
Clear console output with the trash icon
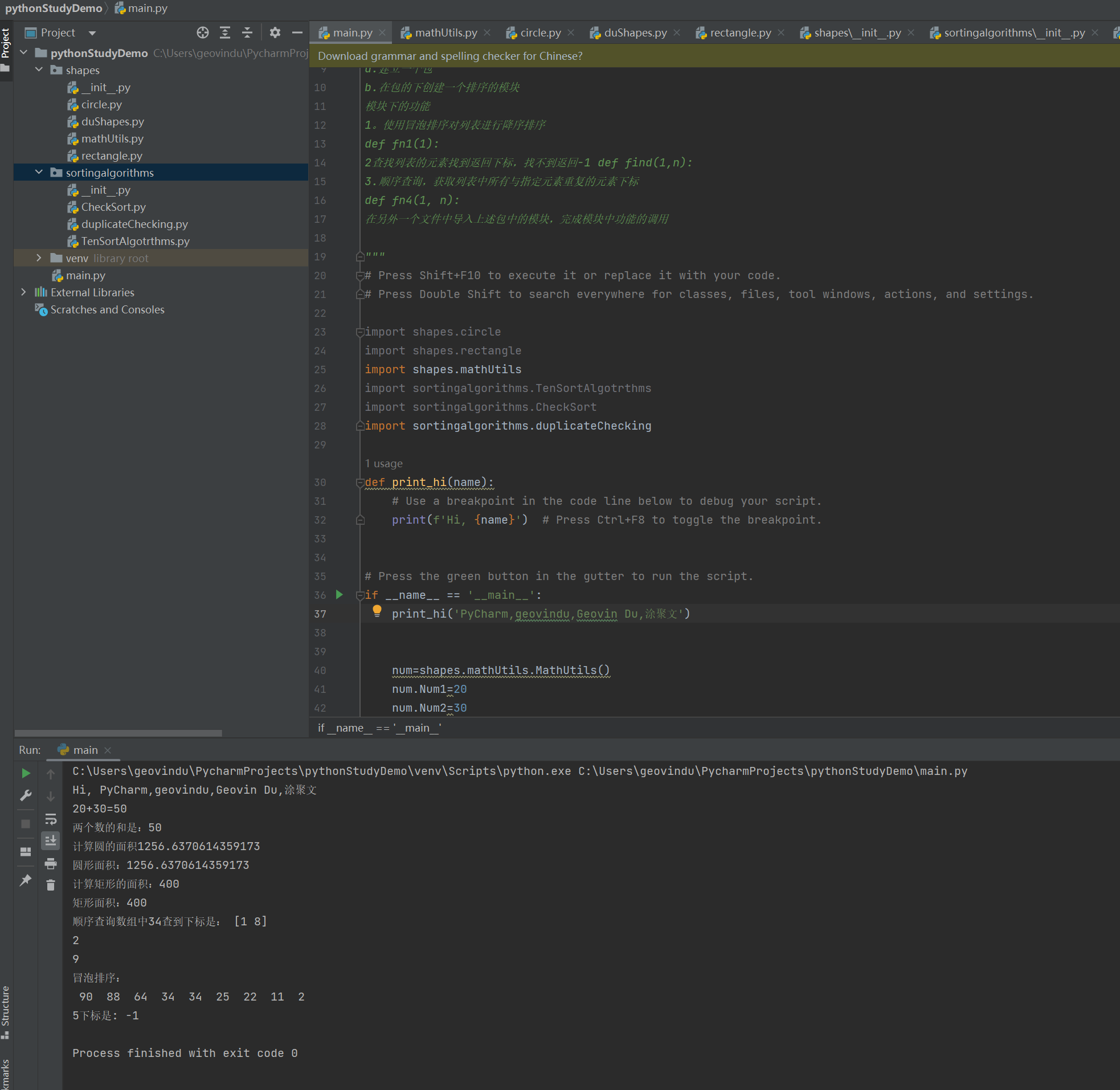coord(50,885)
